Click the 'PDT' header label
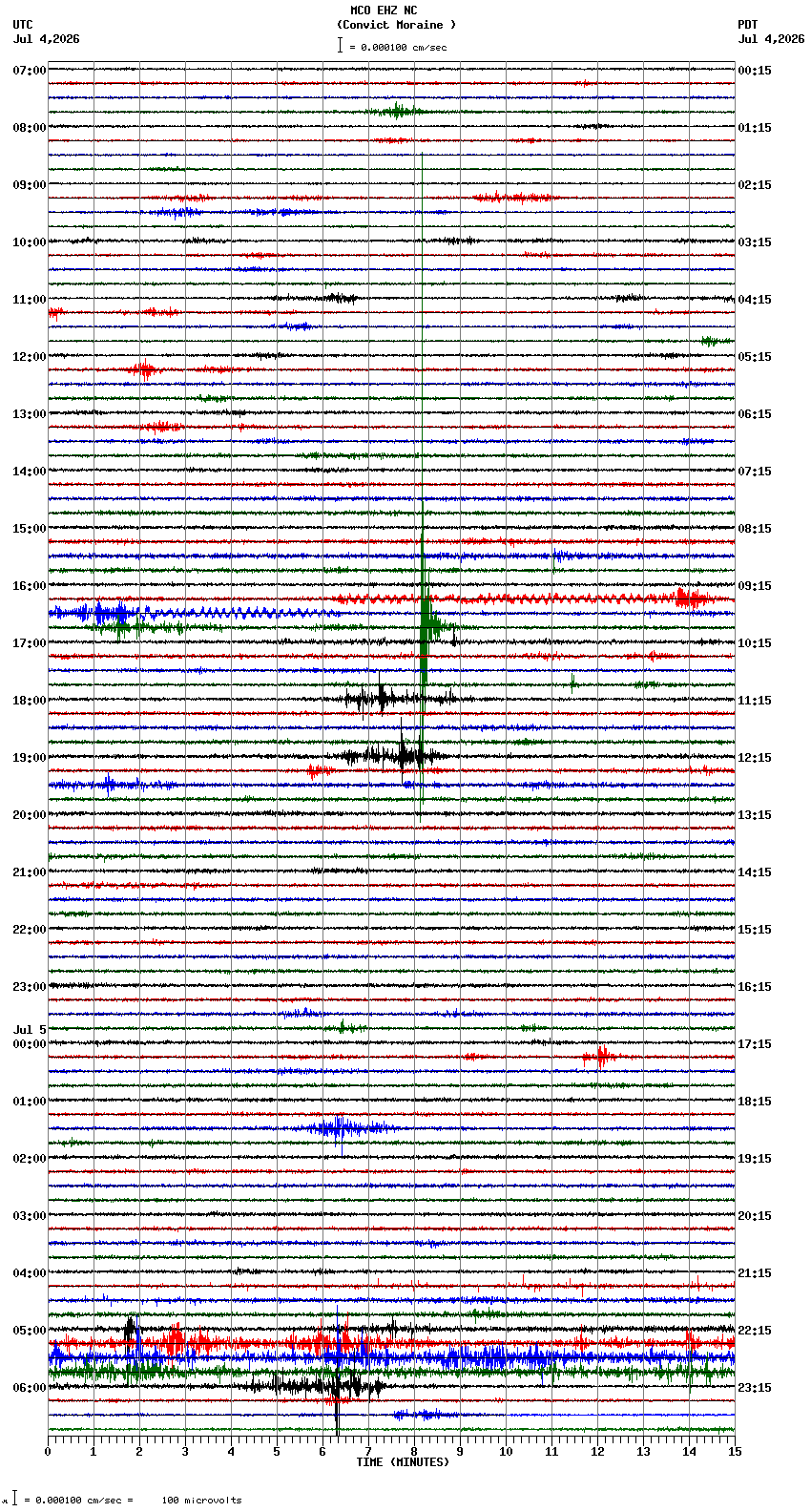Viewport: 811px width, 1512px height. (748, 25)
